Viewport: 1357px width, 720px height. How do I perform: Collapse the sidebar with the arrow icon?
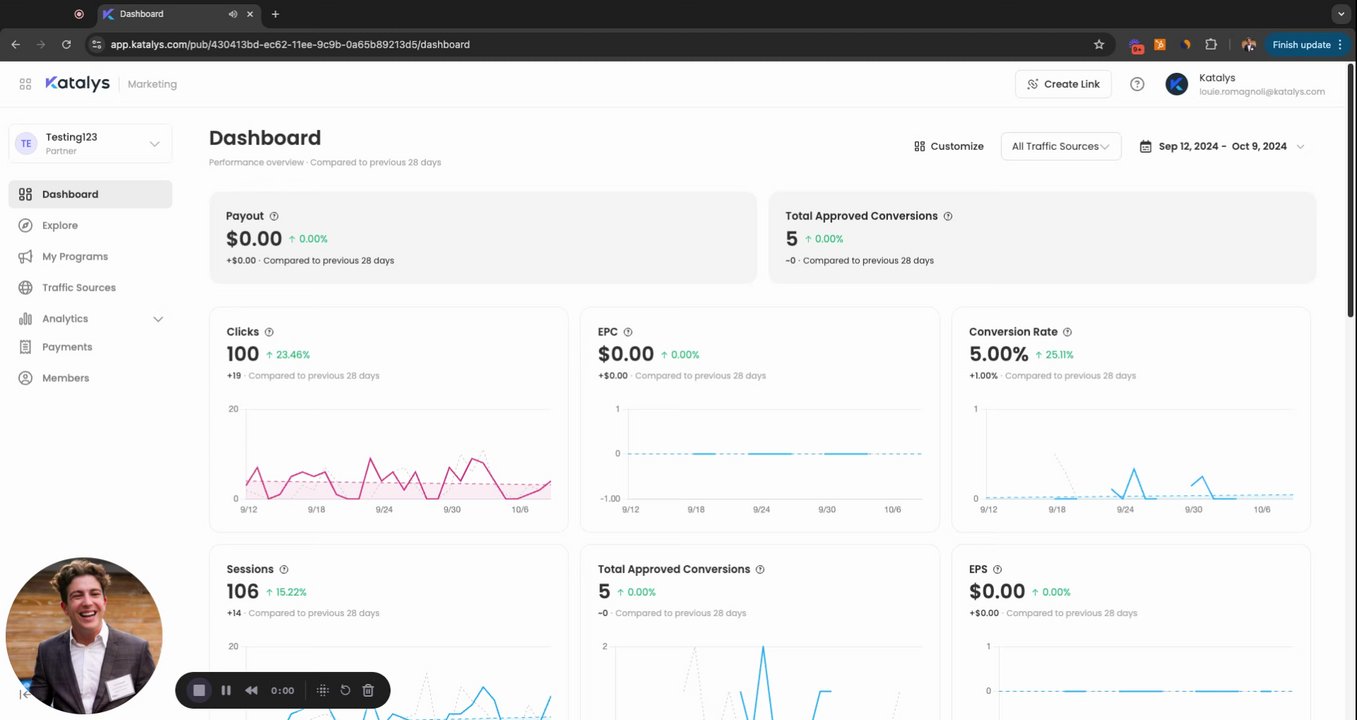point(24,695)
